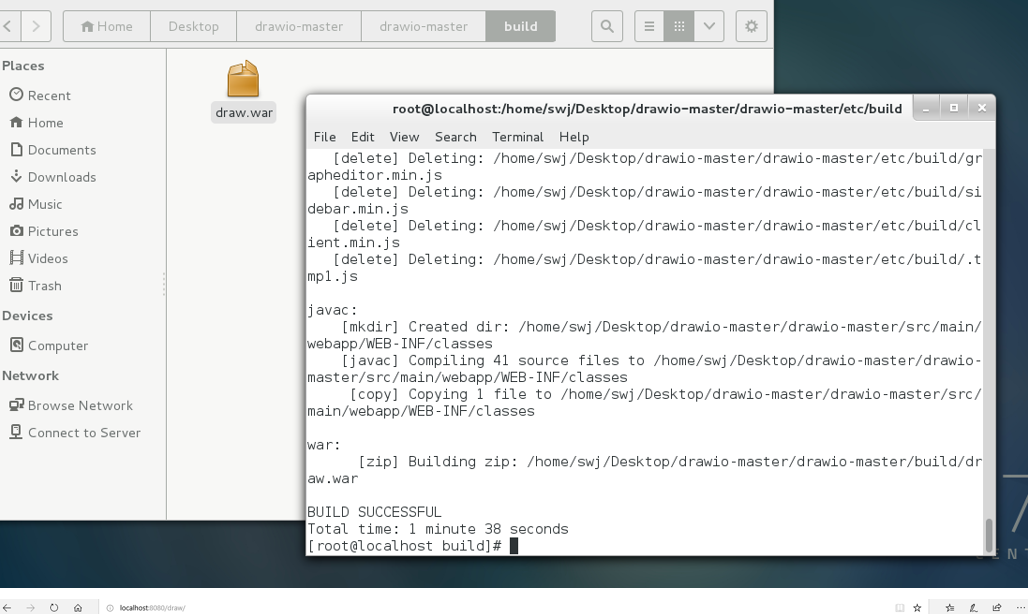Image resolution: width=1028 pixels, height=614 pixels.
Task: Click Browse Network in sidebar
Action: pos(71,405)
